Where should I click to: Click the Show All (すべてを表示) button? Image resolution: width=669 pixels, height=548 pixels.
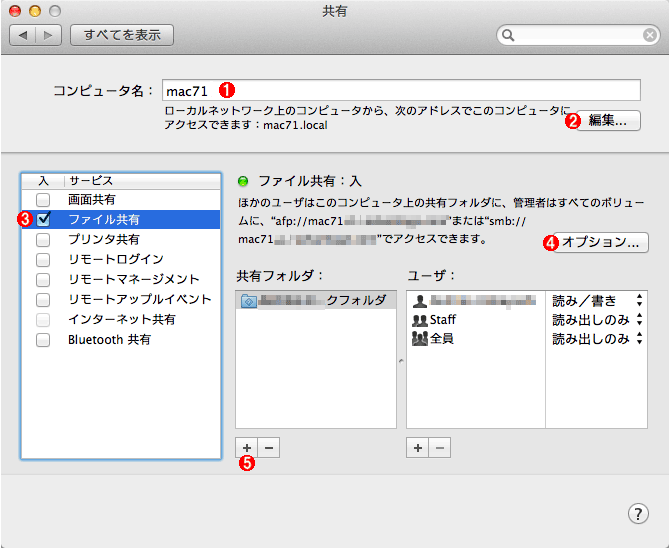[x=122, y=35]
